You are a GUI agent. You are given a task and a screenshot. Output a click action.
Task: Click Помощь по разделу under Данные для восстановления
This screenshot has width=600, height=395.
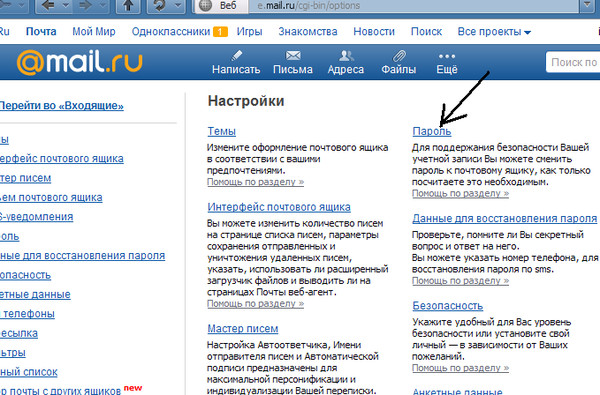point(460,281)
